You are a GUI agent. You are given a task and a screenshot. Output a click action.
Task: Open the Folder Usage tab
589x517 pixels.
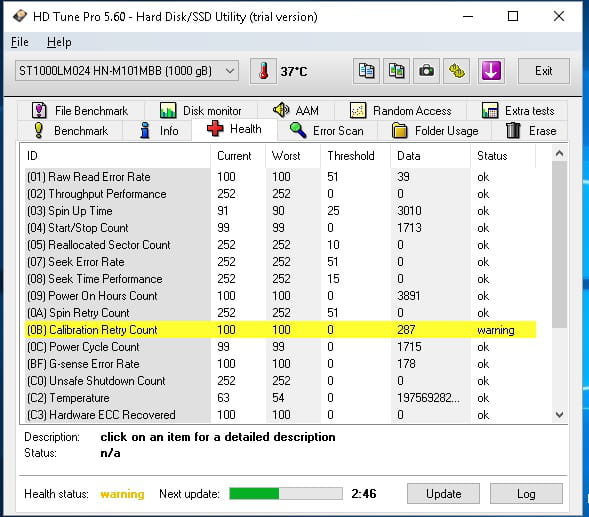[x=435, y=131]
